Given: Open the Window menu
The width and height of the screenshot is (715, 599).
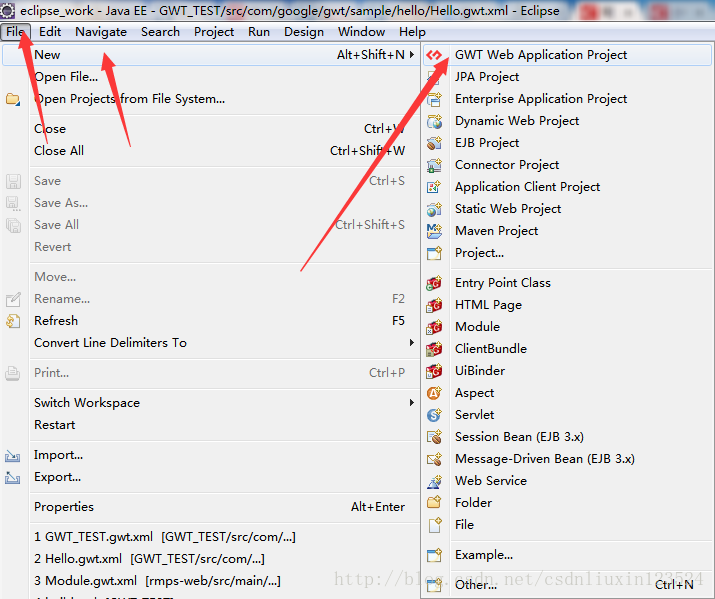Looking at the screenshot, I should 361,31.
